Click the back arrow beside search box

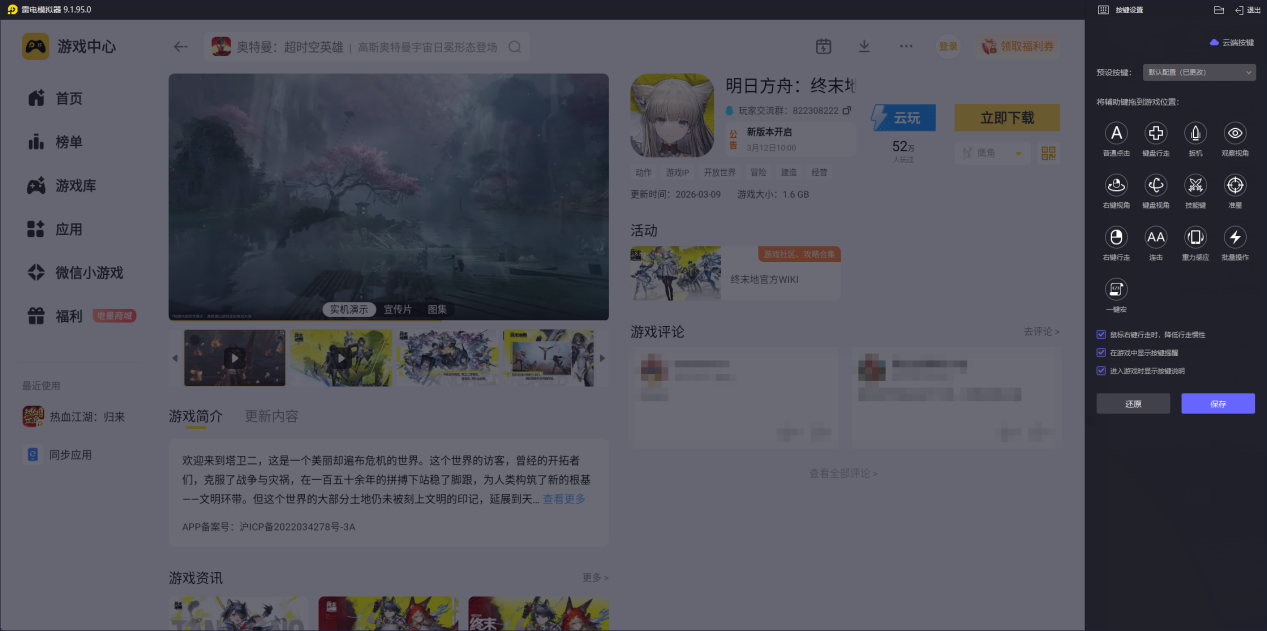click(x=180, y=46)
